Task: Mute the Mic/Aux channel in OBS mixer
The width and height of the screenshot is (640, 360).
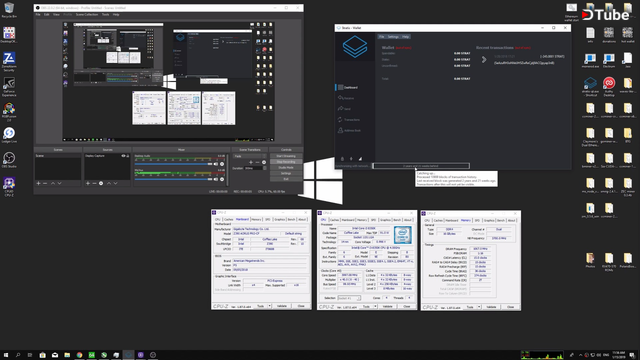Action: 216,179
